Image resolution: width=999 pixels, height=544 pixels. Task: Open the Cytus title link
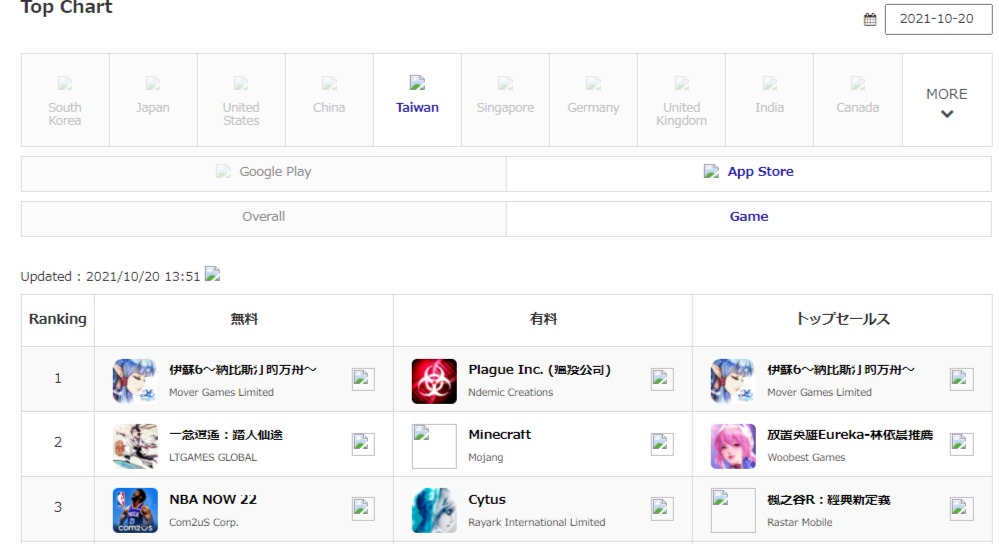pyautogui.click(x=487, y=499)
